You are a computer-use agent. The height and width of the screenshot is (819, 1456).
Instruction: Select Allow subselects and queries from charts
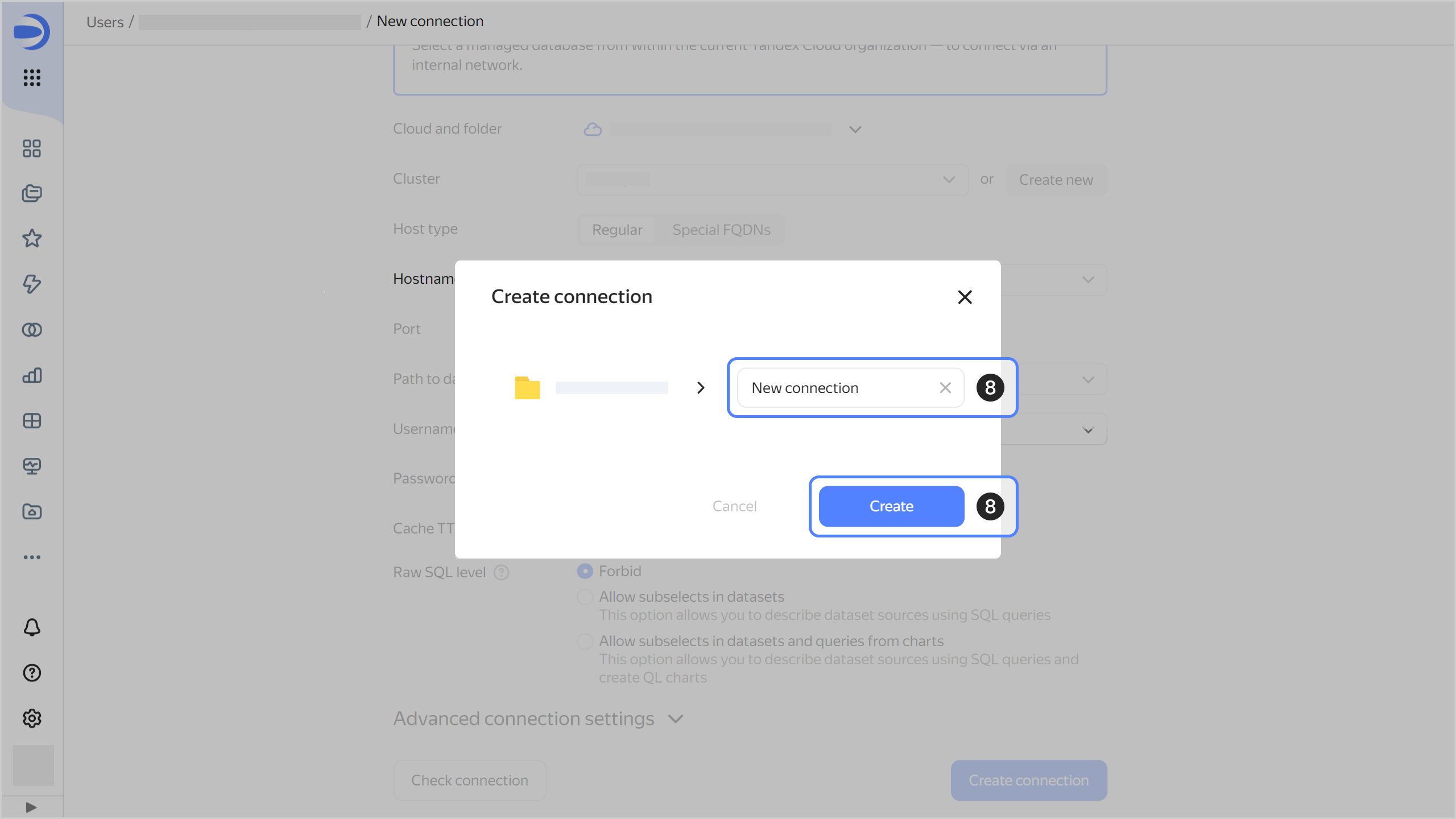click(585, 641)
